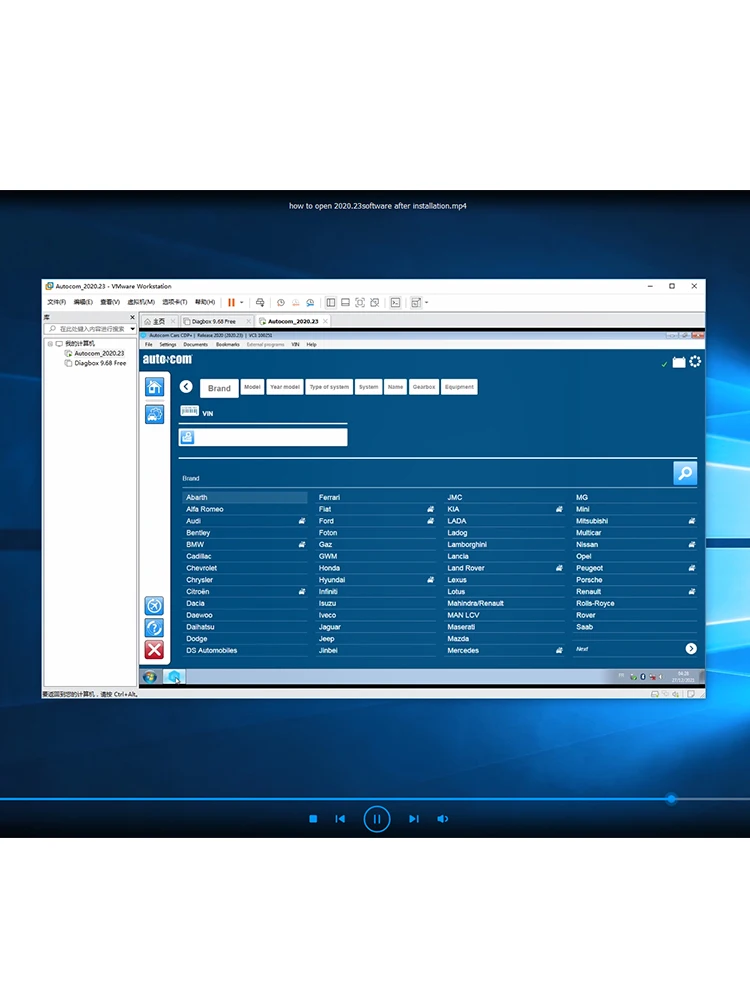Skip to next video
Viewport: 750px width, 1000px height.
[x=413, y=819]
